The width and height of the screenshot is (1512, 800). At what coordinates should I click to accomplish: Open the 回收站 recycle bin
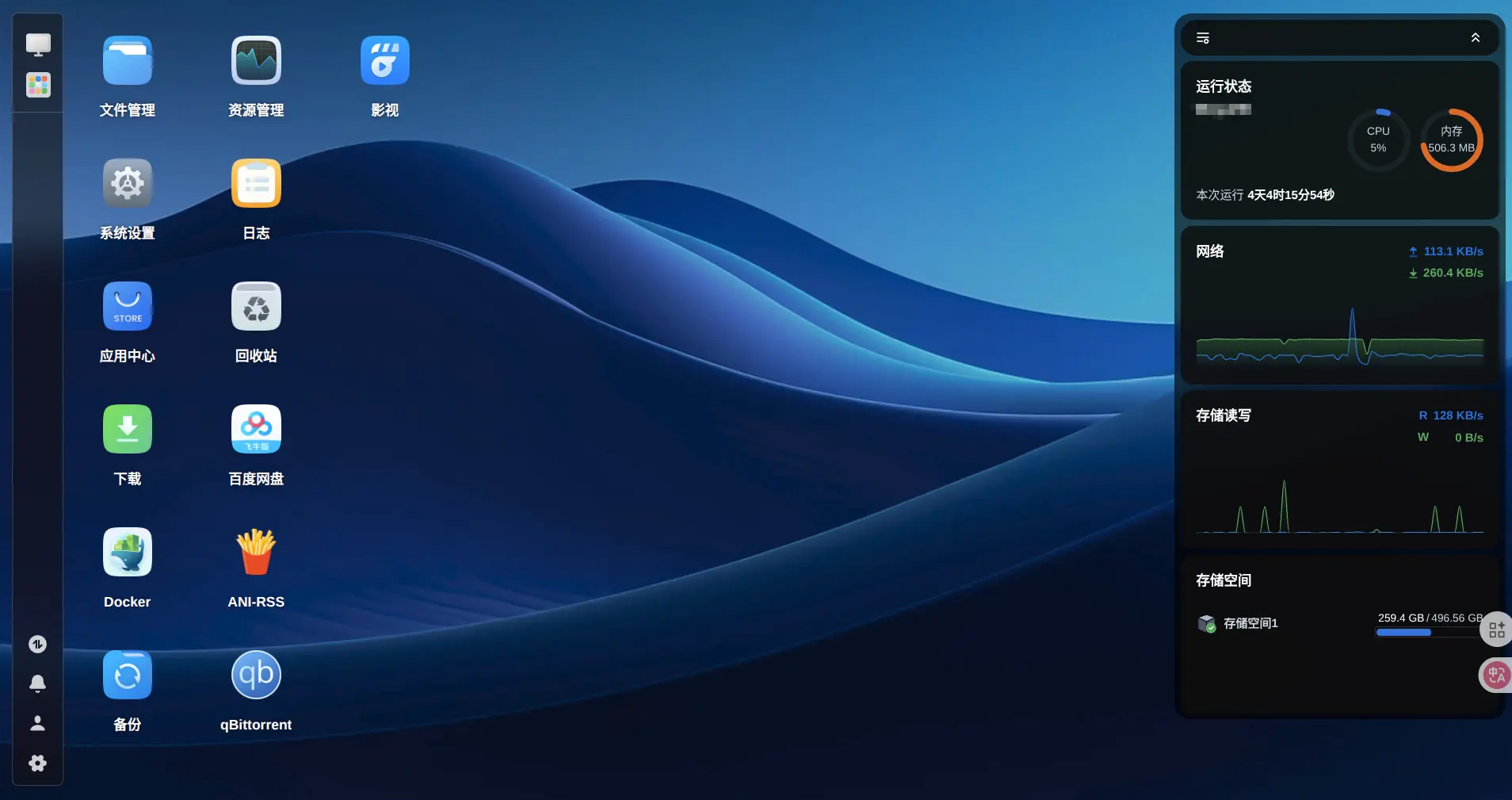(x=256, y=307)
